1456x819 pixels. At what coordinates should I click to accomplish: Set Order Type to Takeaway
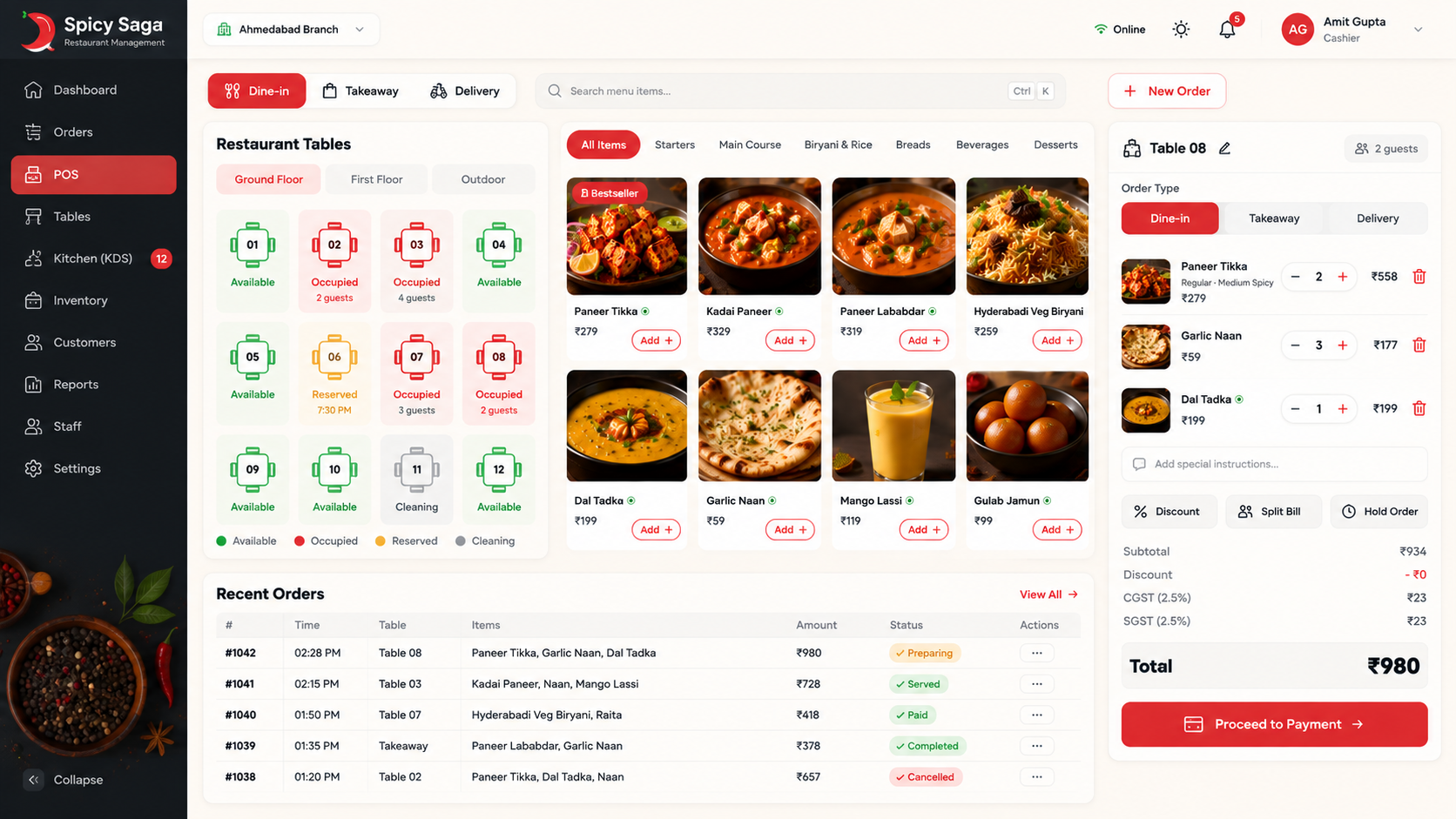click(1274, 218)
